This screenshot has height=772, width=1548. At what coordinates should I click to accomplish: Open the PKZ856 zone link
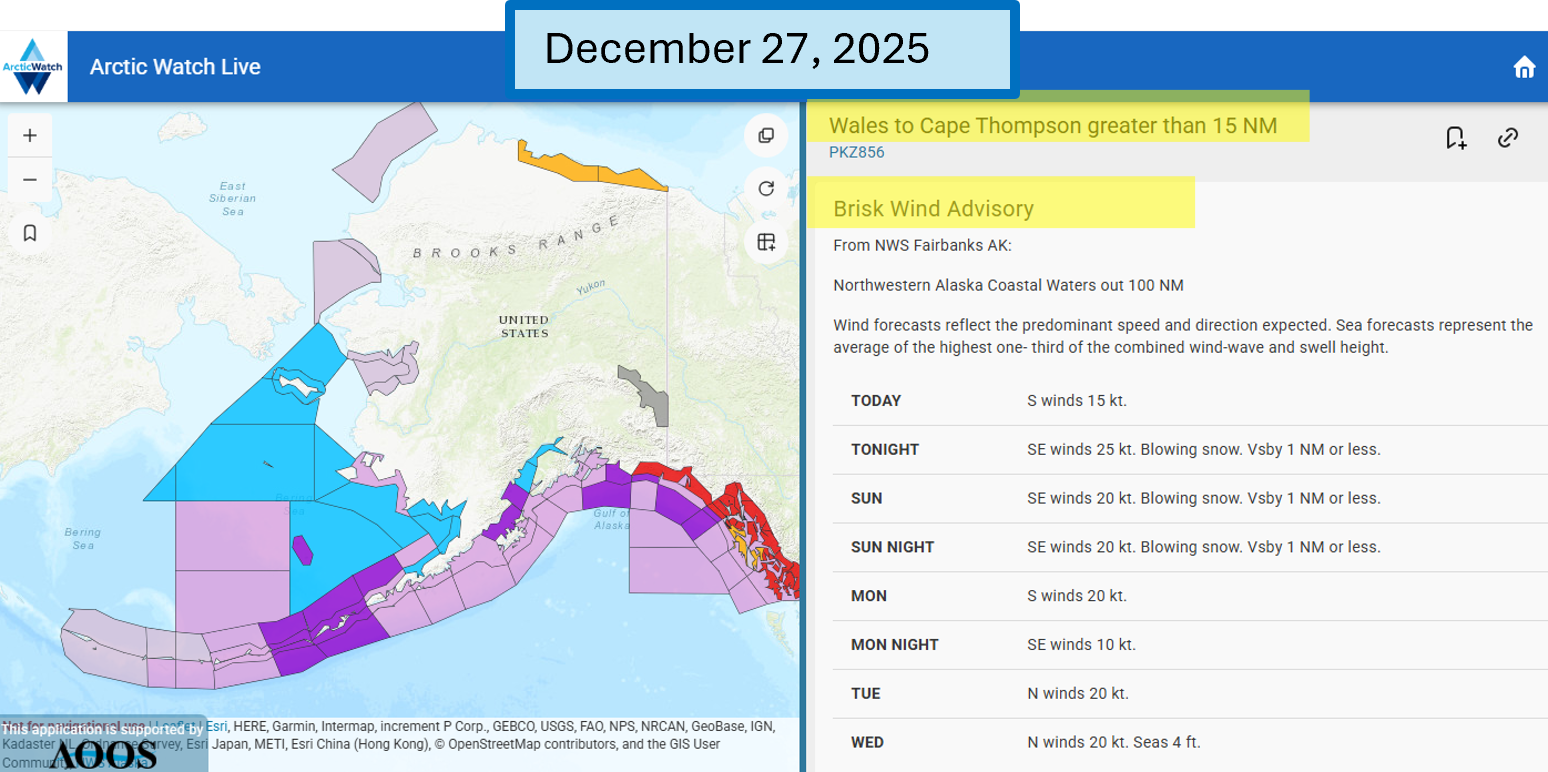click(856, 153)
